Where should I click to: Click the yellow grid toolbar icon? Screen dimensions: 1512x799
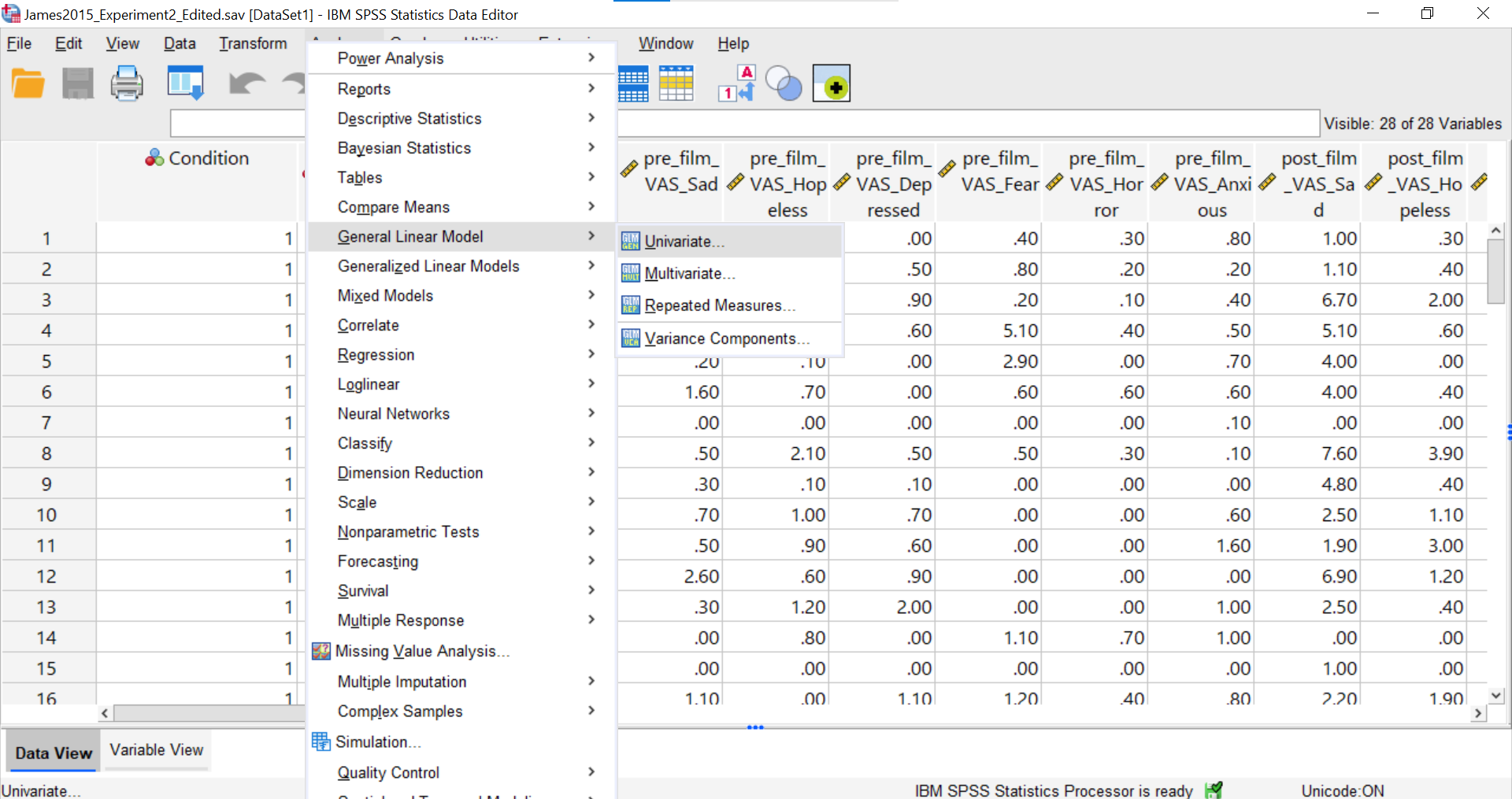(676, 83)
